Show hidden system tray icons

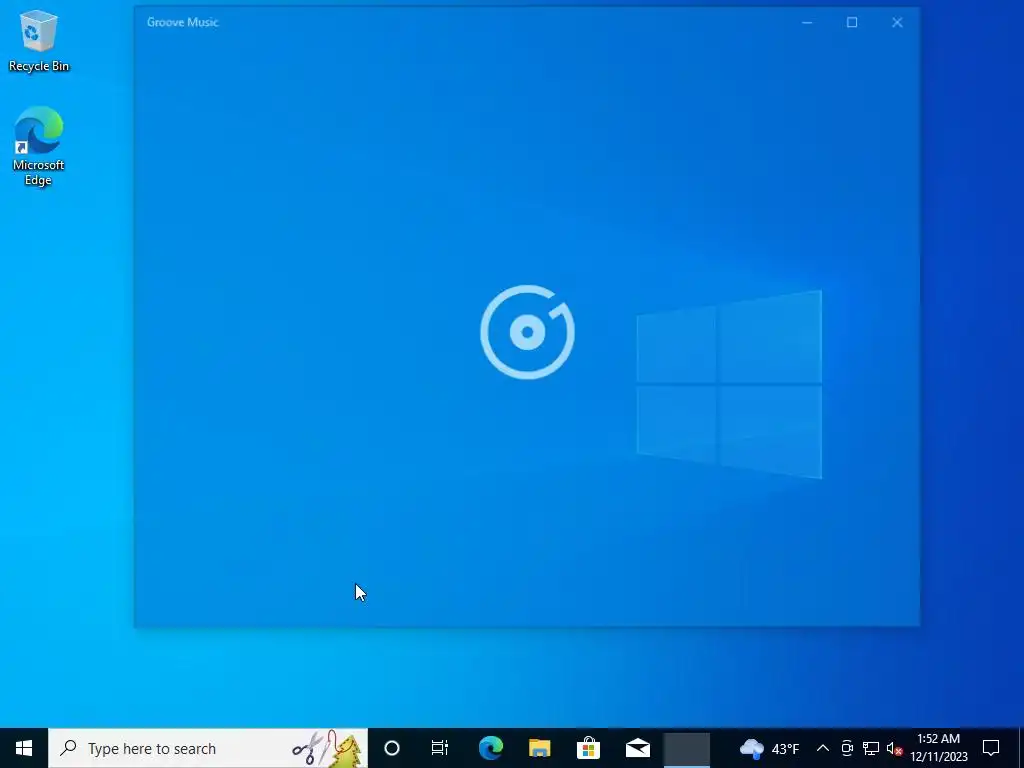(823, 748)
